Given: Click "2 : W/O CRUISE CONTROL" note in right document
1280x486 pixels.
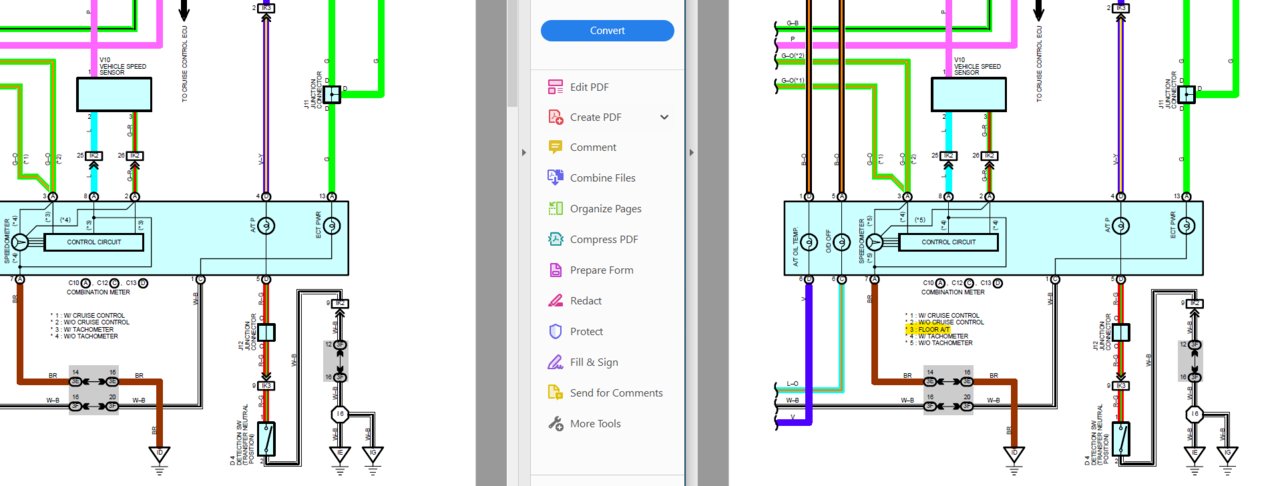Looking at the screenshot, I should point(944,322).
